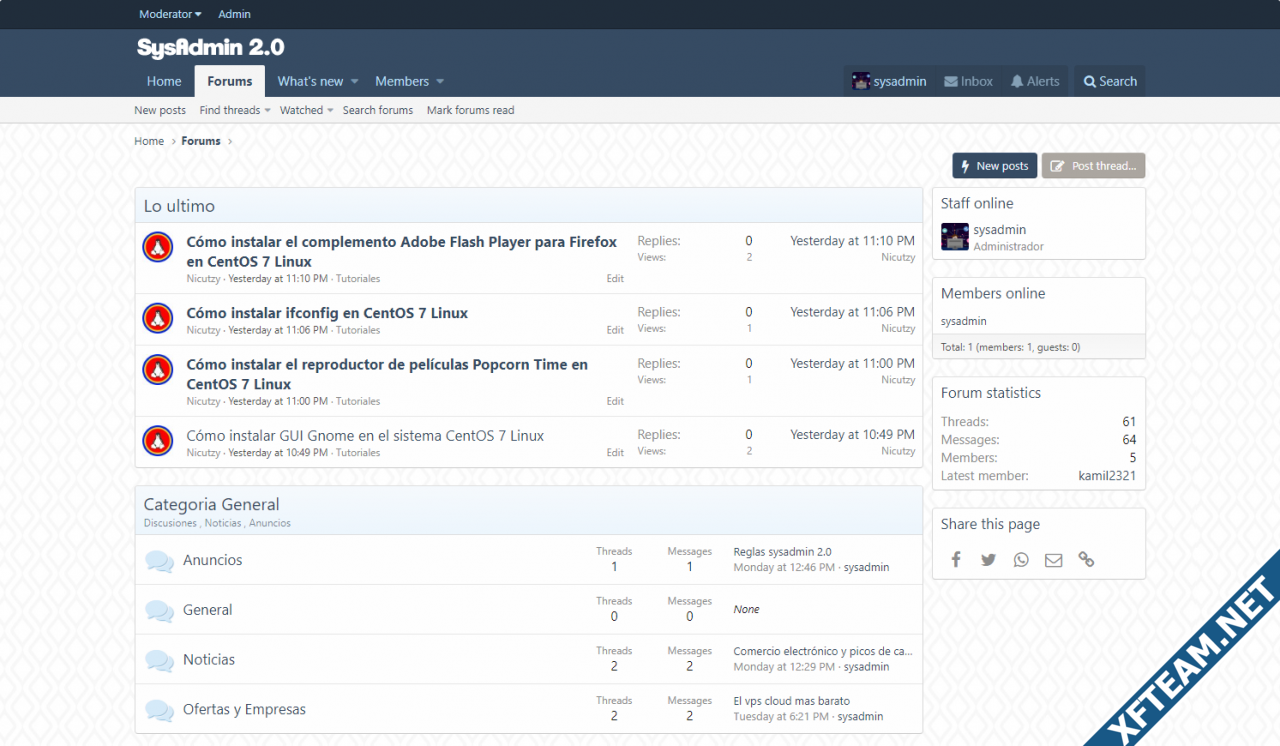Click the Noticias forum bubble icon
This screenshot has height=746, width=1280.
(159, 661)
